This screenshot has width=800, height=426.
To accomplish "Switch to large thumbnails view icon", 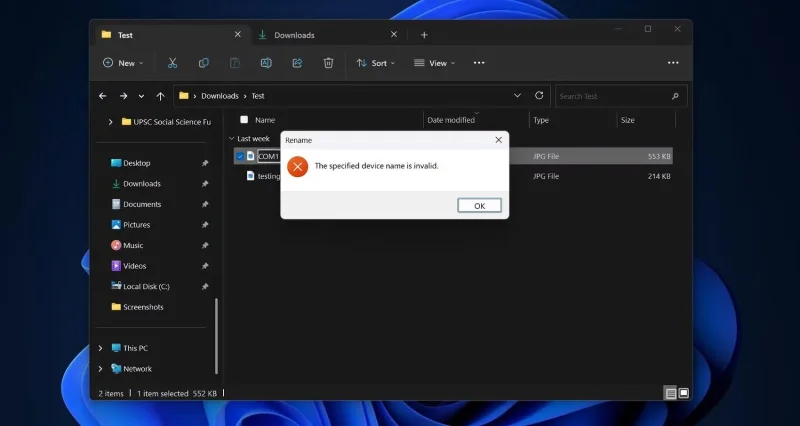I will pos(684,393).
